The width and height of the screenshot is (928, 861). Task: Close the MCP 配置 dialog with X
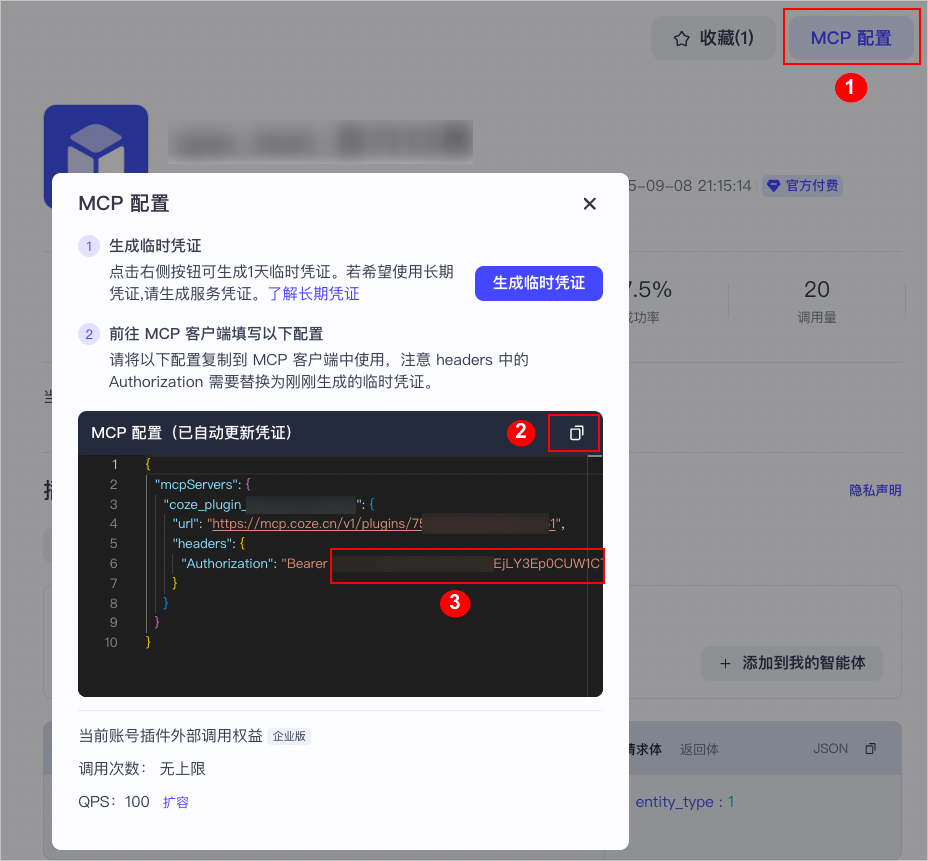pos(589,204)
